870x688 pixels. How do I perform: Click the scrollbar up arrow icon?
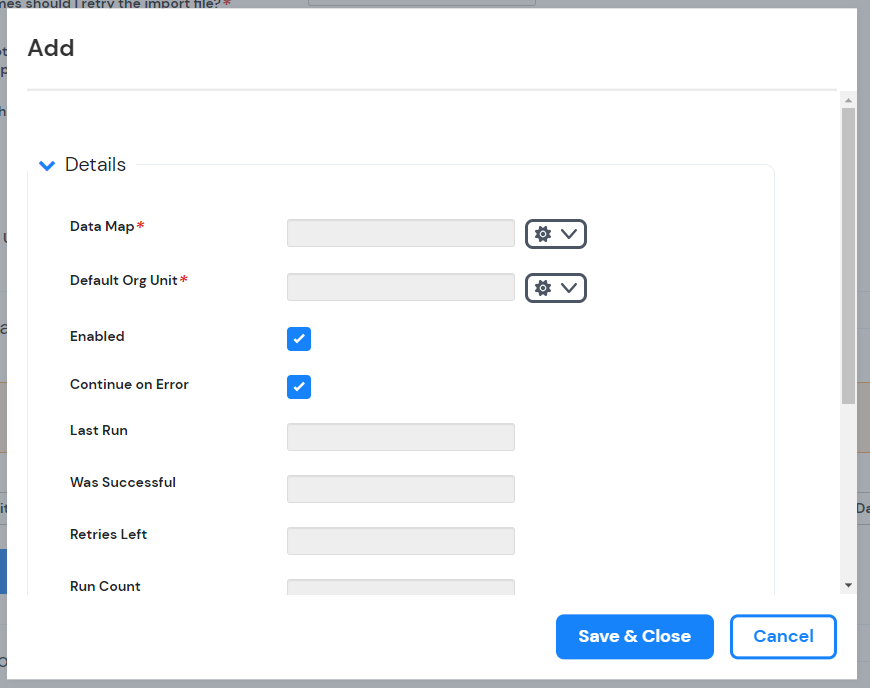tap(848, 99)
